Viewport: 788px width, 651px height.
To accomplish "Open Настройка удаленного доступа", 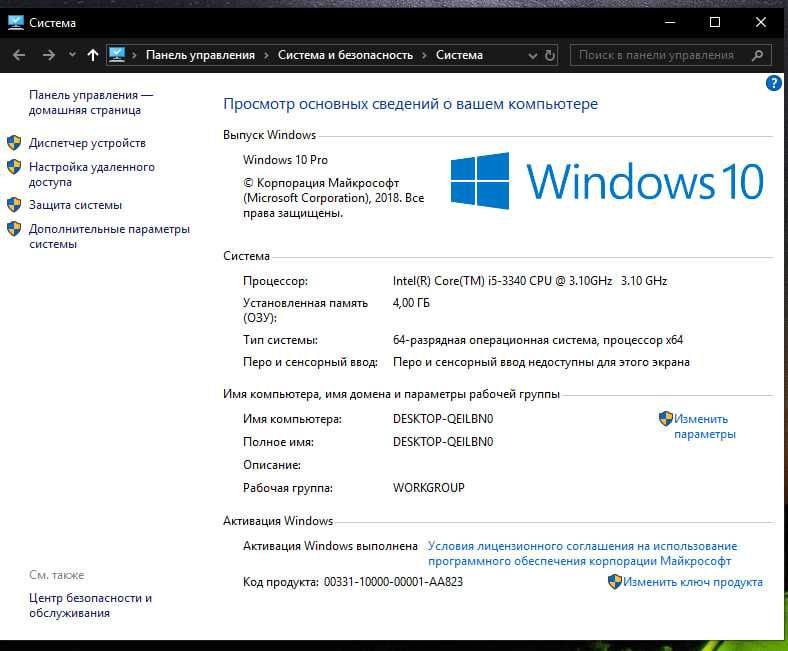I will point(91,174).
